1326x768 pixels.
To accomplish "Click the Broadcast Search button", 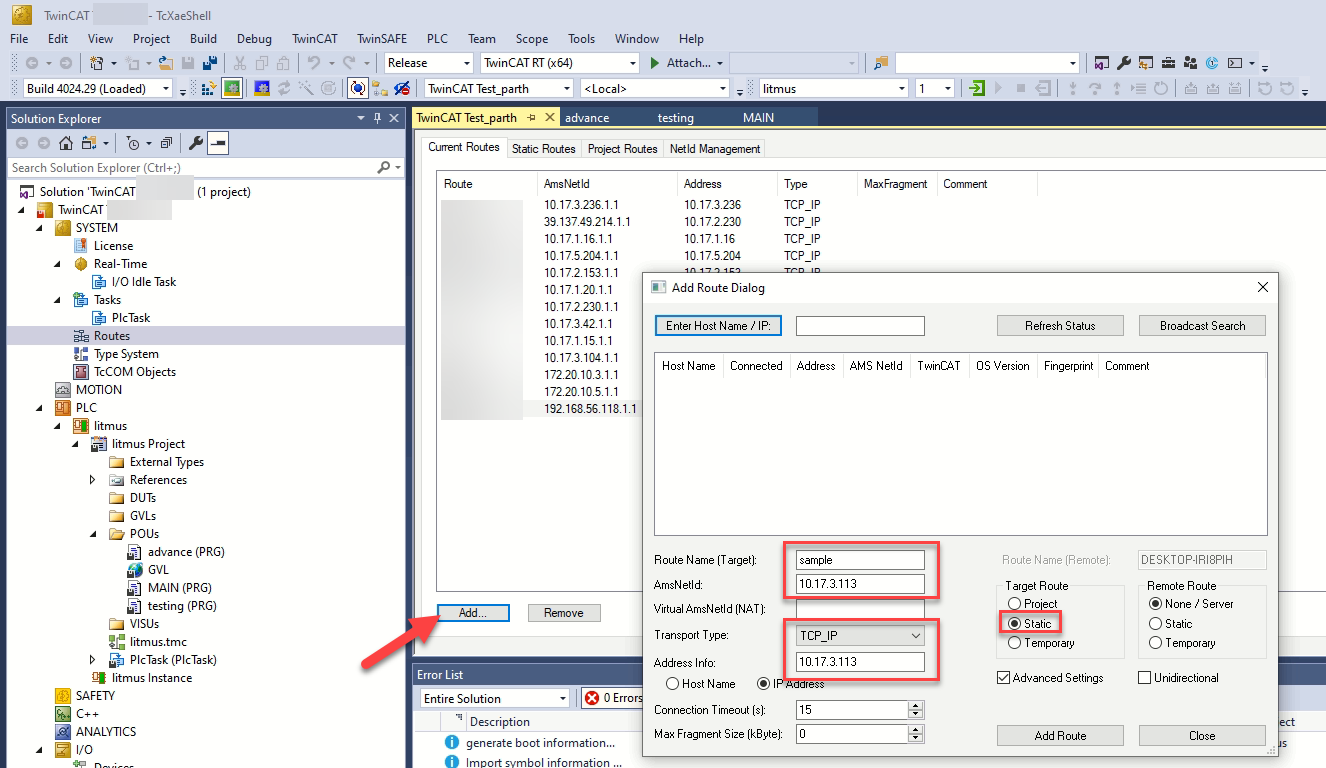I will click(1202, 326).
